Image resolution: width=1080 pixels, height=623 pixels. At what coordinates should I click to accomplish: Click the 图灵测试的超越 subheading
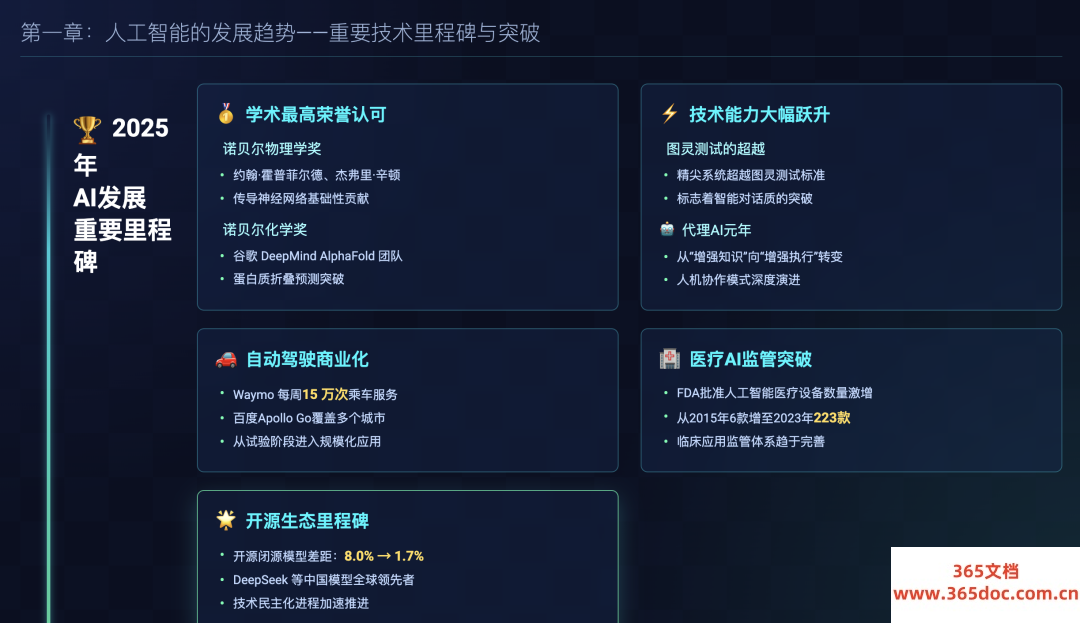coord(716,149)
